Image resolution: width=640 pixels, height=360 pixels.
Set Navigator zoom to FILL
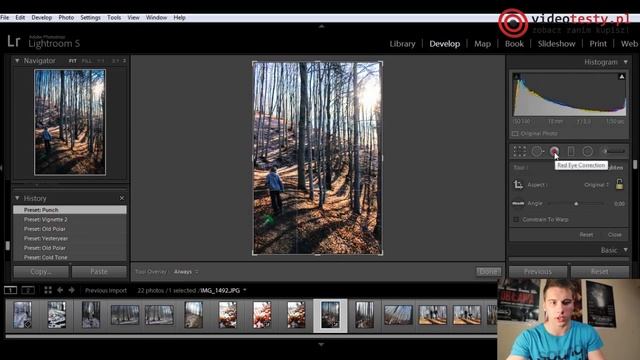87,61
